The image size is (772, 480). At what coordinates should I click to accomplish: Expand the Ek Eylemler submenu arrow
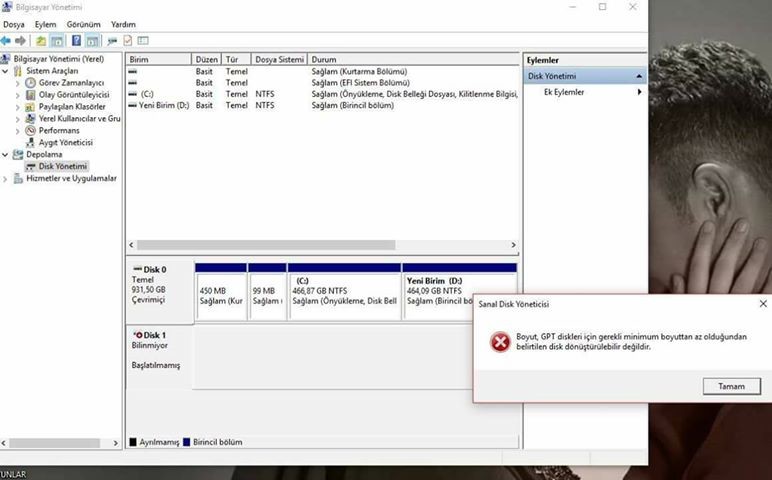[639, 92]
